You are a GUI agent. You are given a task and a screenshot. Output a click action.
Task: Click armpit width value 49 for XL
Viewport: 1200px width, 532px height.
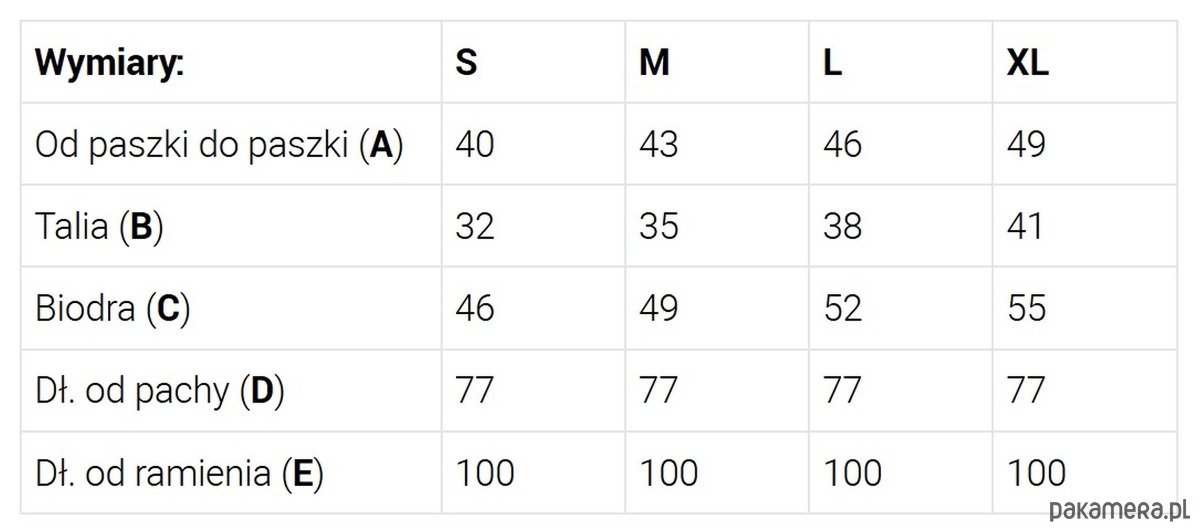click(x=1026, y=145)
